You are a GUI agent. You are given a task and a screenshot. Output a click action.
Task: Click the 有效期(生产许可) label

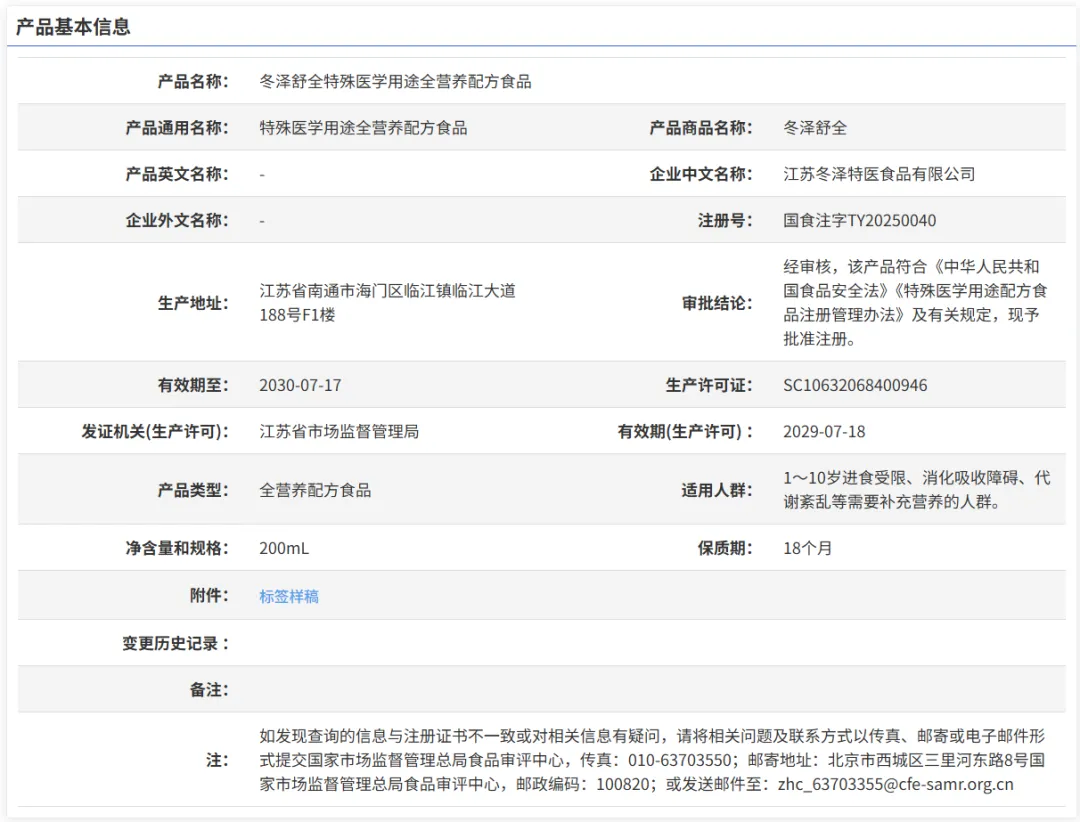(x=685, y=431)
